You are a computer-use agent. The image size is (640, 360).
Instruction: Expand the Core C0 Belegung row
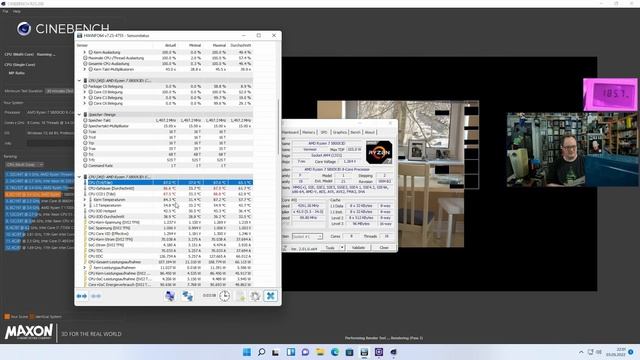point(84,92)
